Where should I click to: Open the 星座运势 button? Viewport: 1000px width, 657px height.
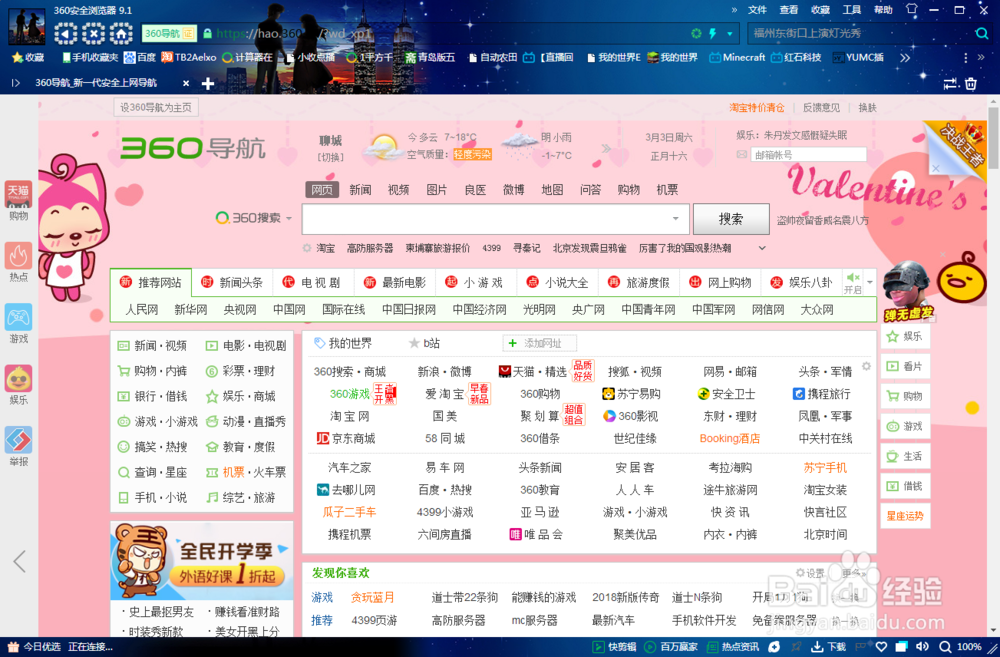(905, 515)
